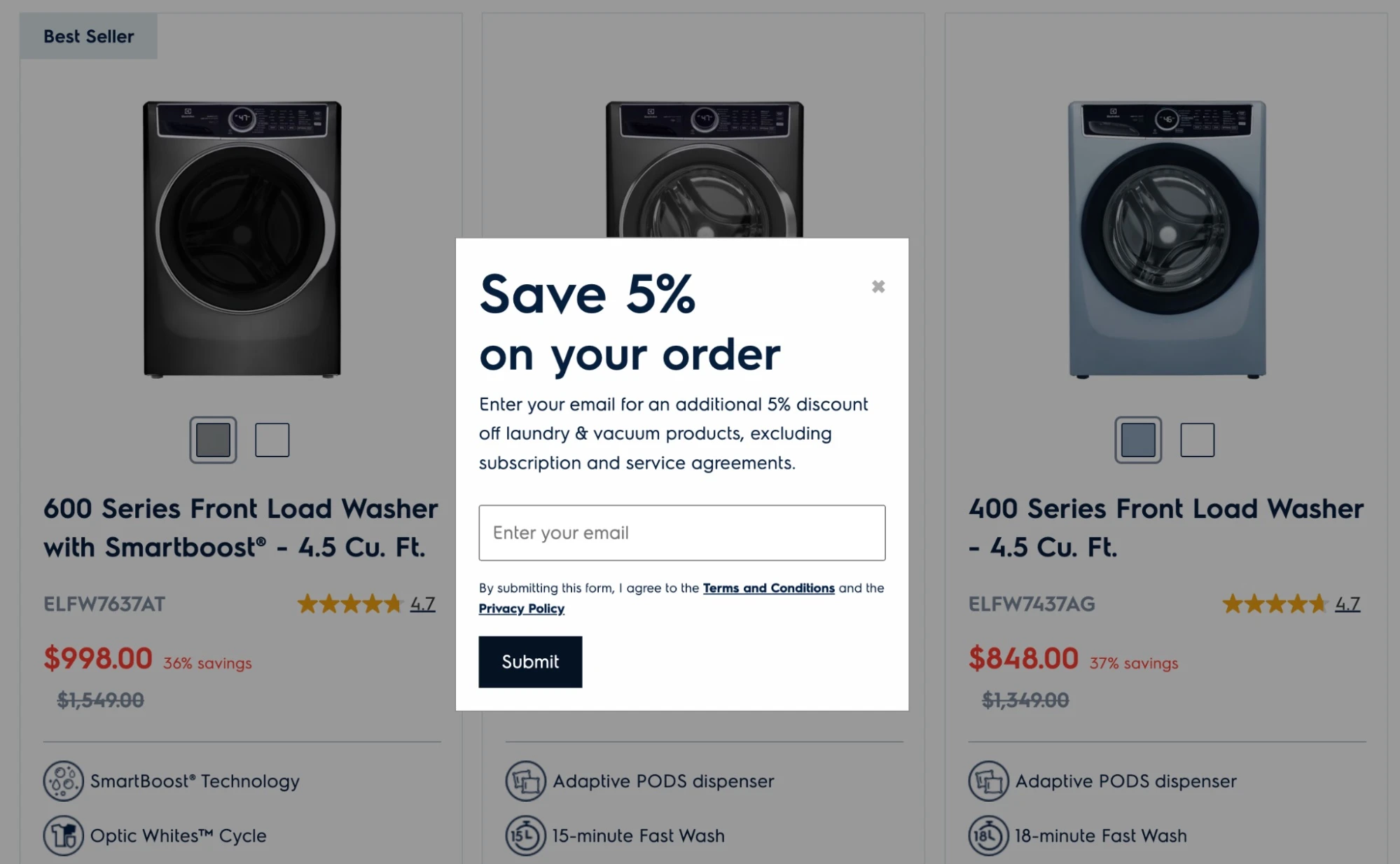Open the 400 Series Front Load Washer title
This screenshot has height=864, width=1400.
click(1165, 528)
